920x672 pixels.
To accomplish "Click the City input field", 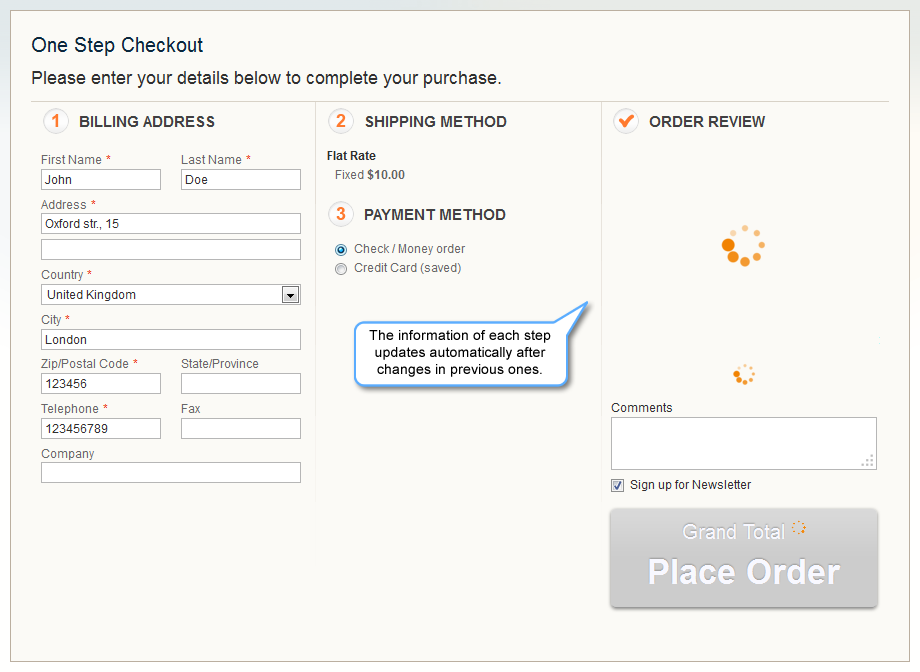I will (171, 340).
